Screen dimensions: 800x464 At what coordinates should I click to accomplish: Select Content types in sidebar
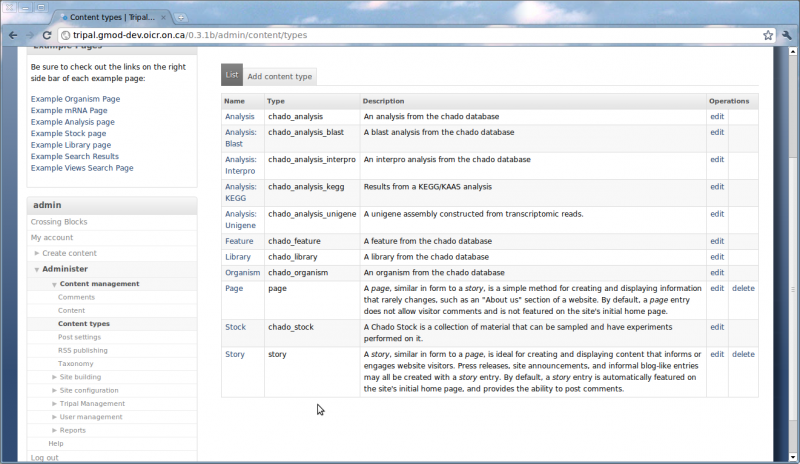(84, 324)
